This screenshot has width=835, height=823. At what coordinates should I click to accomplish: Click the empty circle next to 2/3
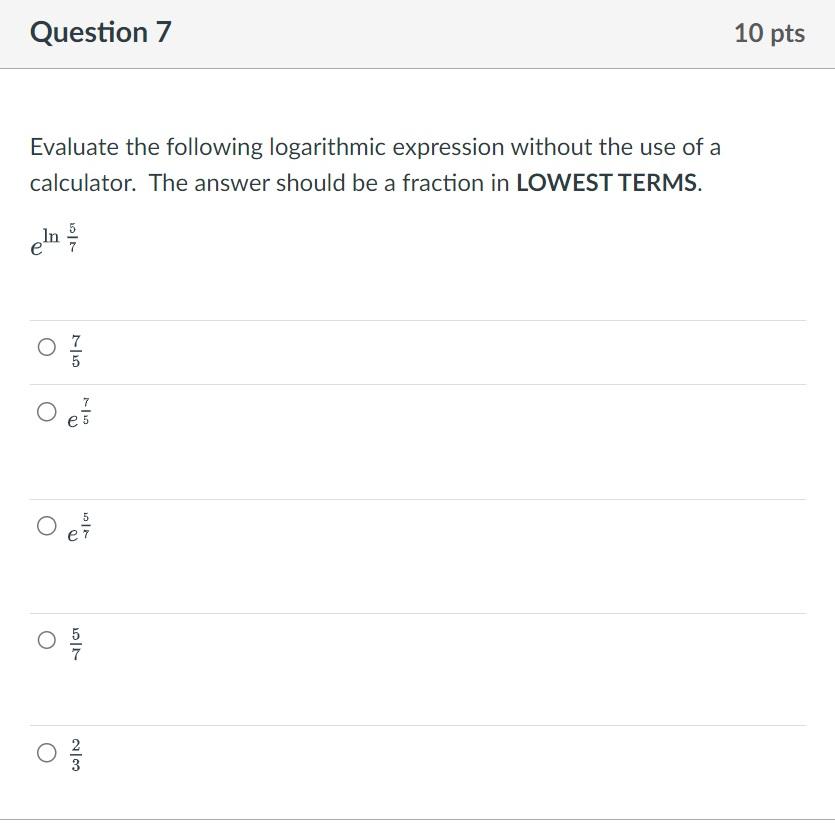click(x=46, y=752)
